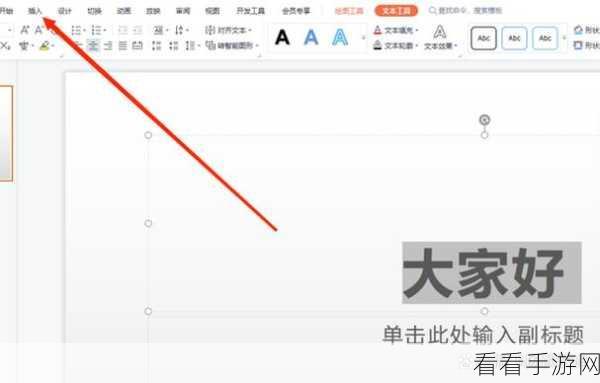The height and width of the screenshot is (383, 600).
Task: Select the 开发工具 (Developer Tools) tab
Action: pyautogui.click(x=251, y=11)
